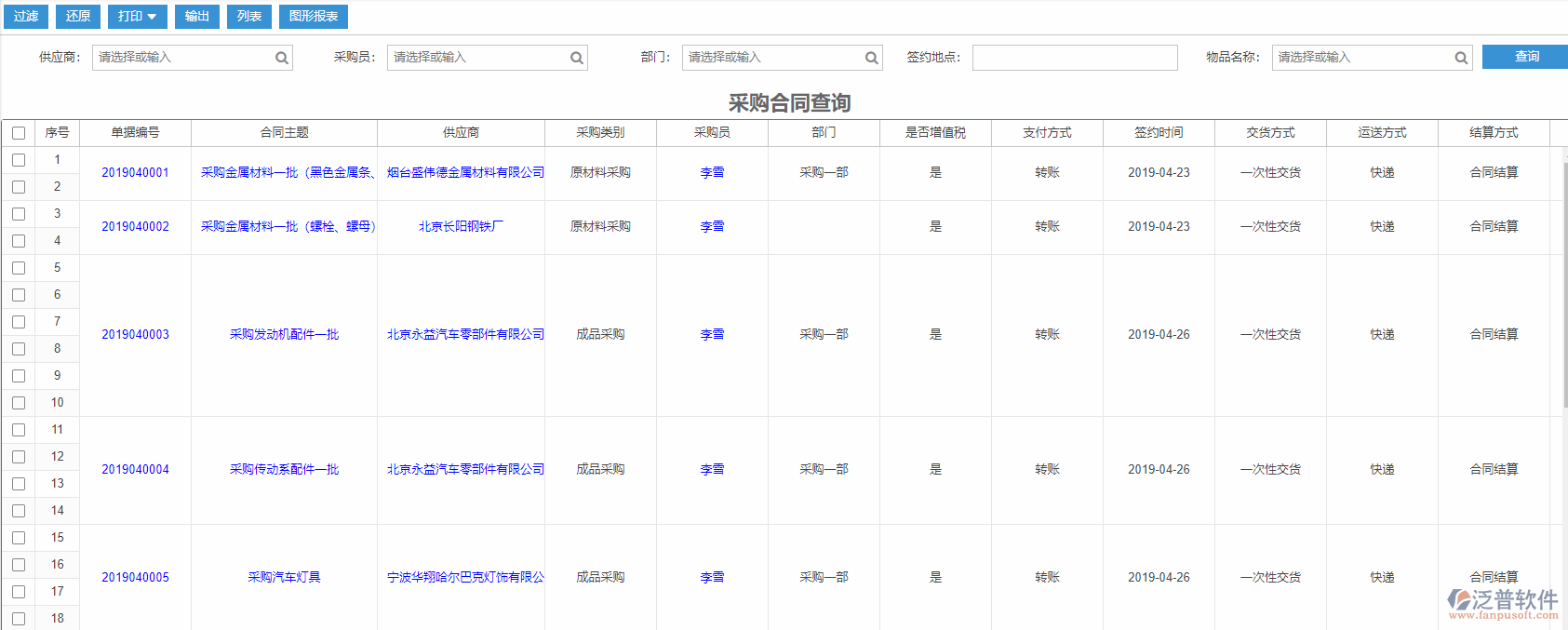Image resolution: width=1568 pixels, height=630 pixels.
Task: Toggle the select-all header checkbox
Action: [x=19, y=133]
